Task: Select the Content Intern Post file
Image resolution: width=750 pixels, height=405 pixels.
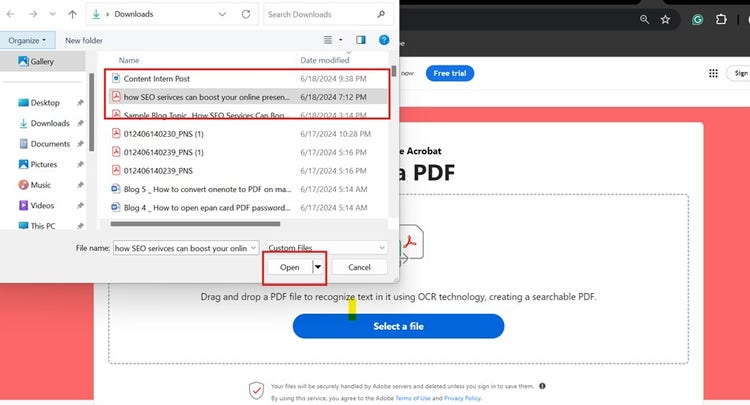Action: pos(248,78)
